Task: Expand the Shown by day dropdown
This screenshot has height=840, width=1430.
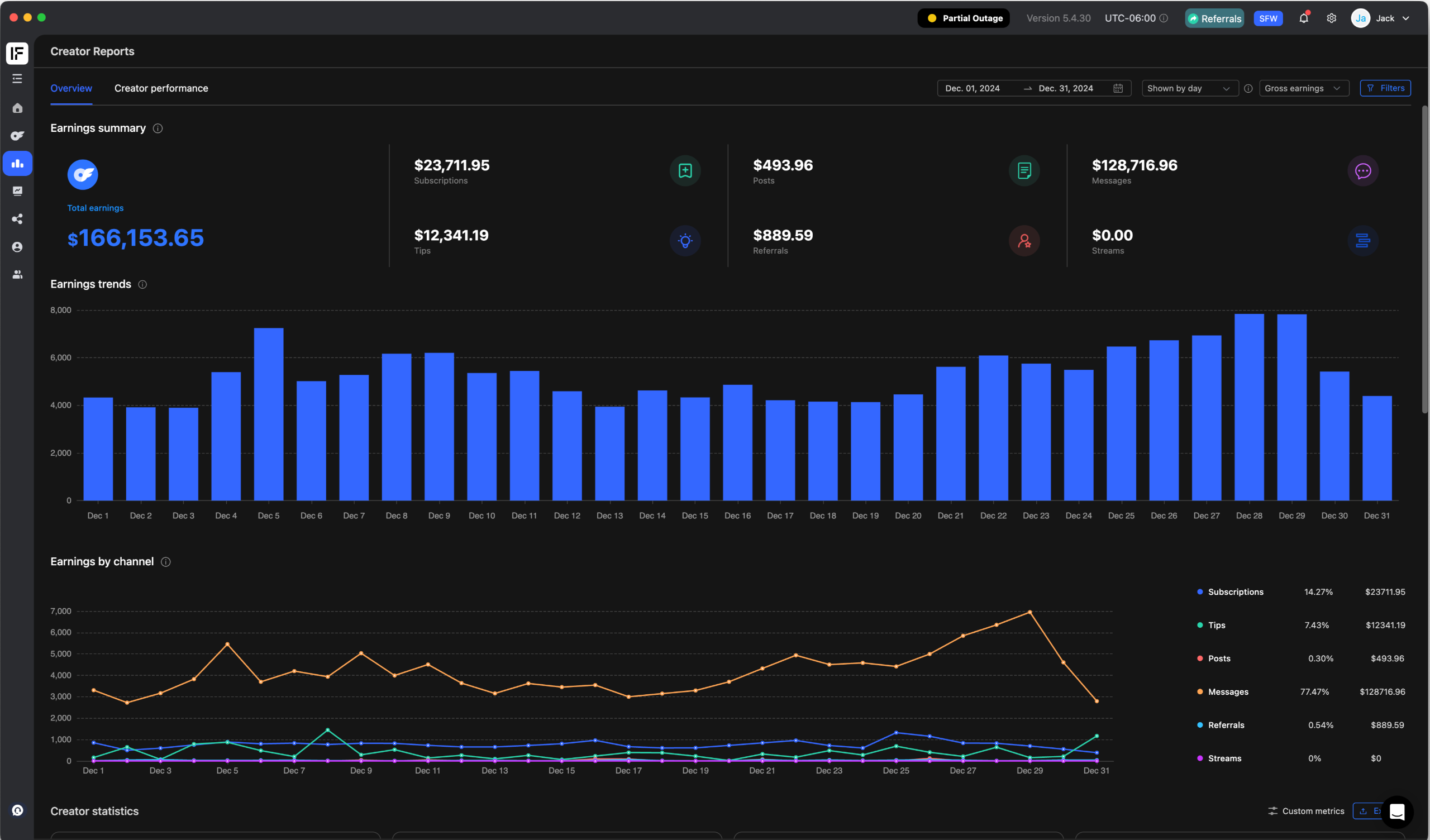Action: point(1189,89)
